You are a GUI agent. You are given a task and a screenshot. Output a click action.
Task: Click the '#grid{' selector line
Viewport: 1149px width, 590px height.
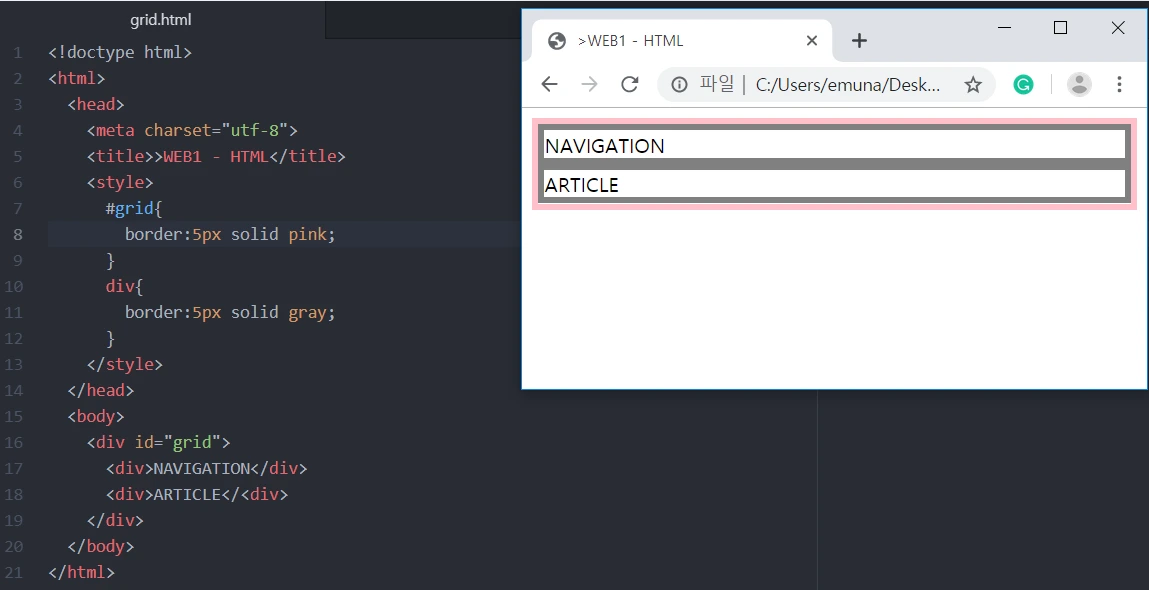133,208
